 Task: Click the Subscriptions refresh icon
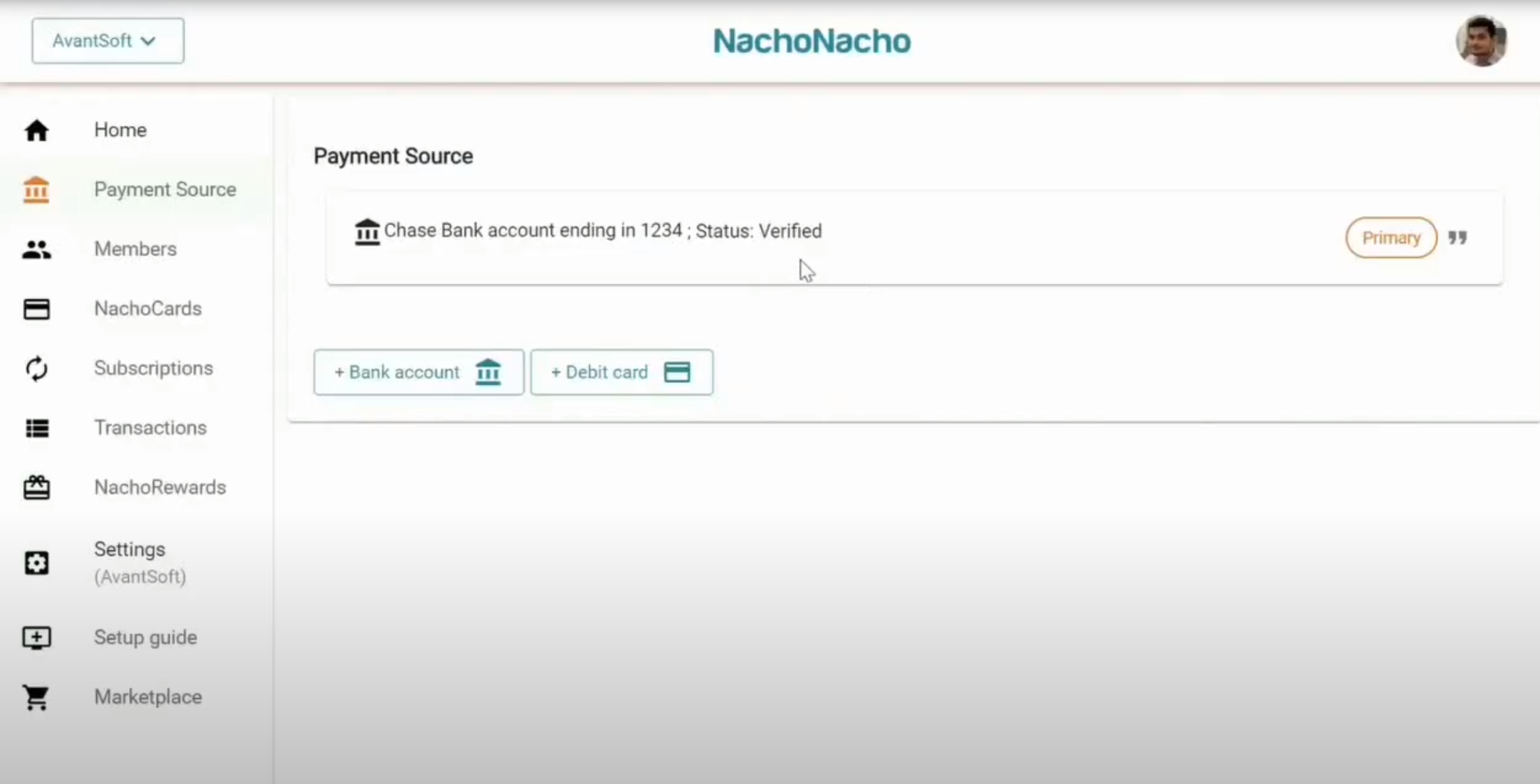tap(36, 369)
